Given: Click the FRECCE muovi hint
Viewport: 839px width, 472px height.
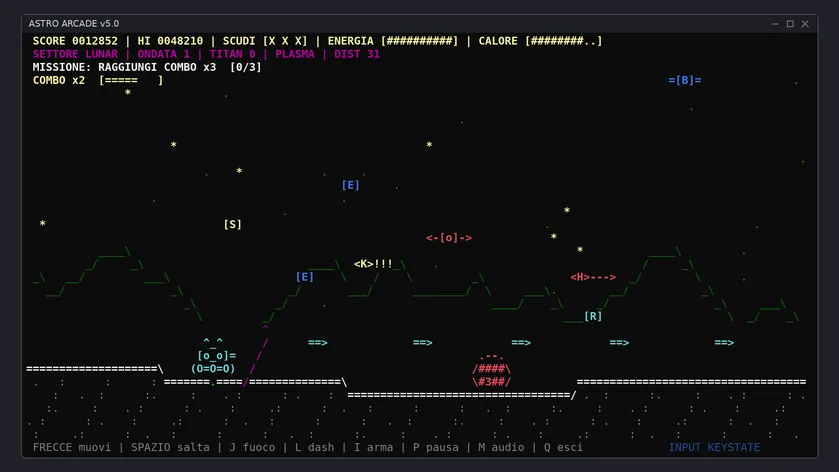Looking at the screenshot, I should 72,447.
